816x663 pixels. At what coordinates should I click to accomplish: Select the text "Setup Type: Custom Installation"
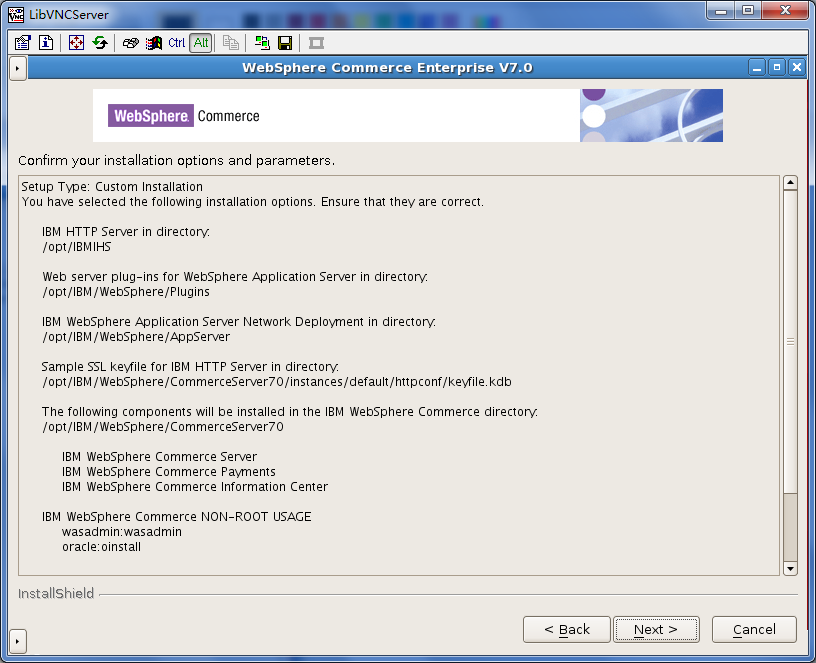pyautogui.click(x=112, y=187)
